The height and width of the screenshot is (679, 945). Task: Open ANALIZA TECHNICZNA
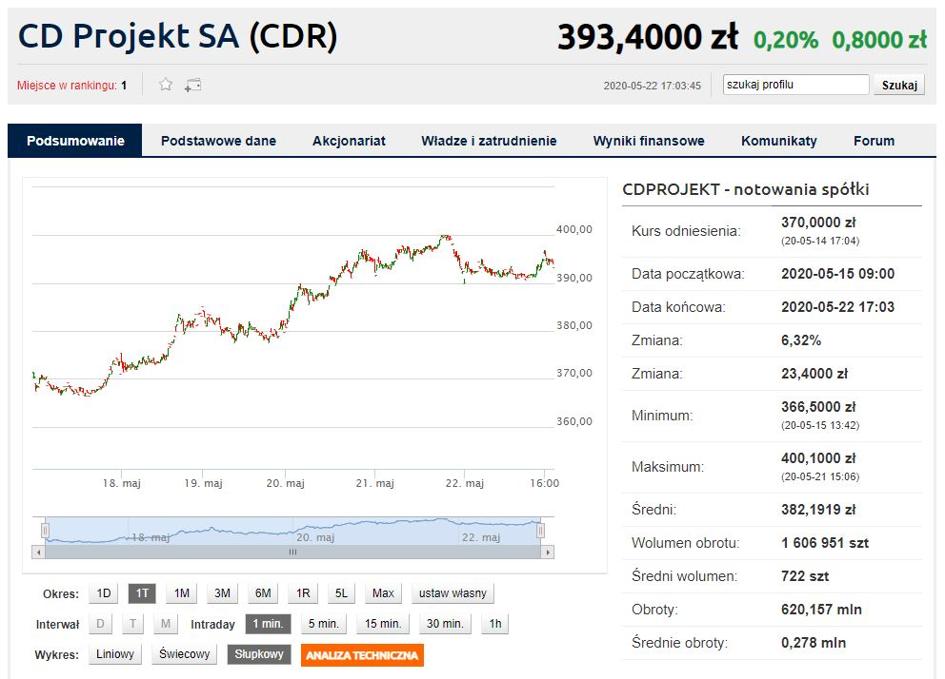pos(362,655)
